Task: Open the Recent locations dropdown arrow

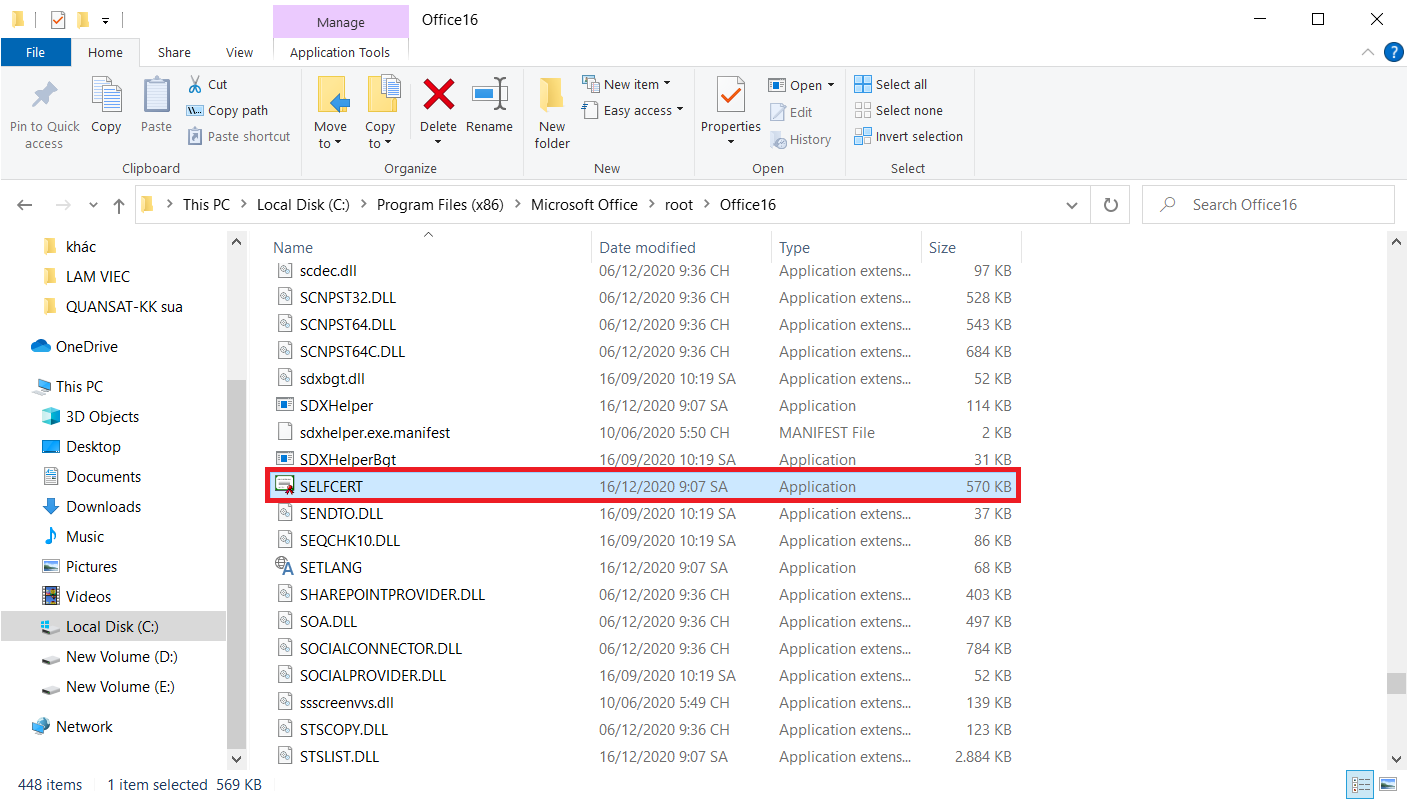Action: click(x=93, y=205)
